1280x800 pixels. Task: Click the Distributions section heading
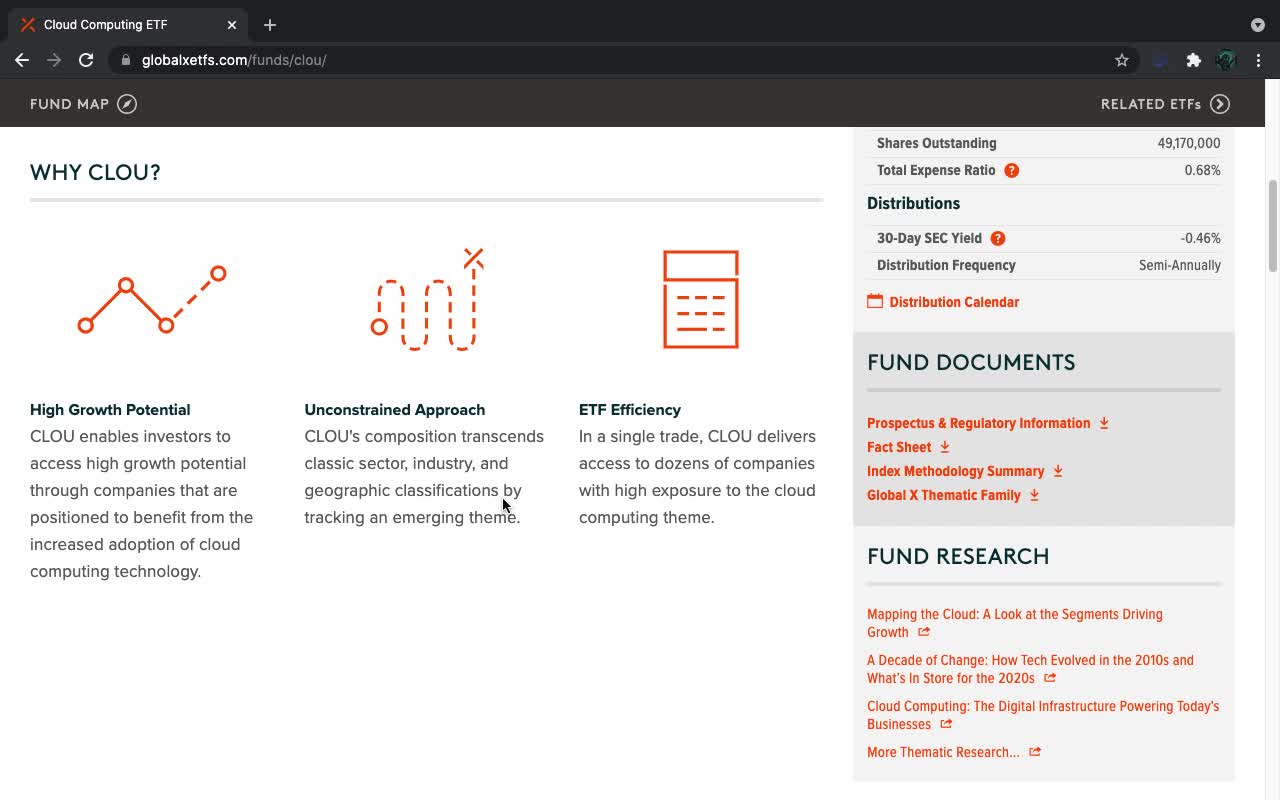point(913,203)
